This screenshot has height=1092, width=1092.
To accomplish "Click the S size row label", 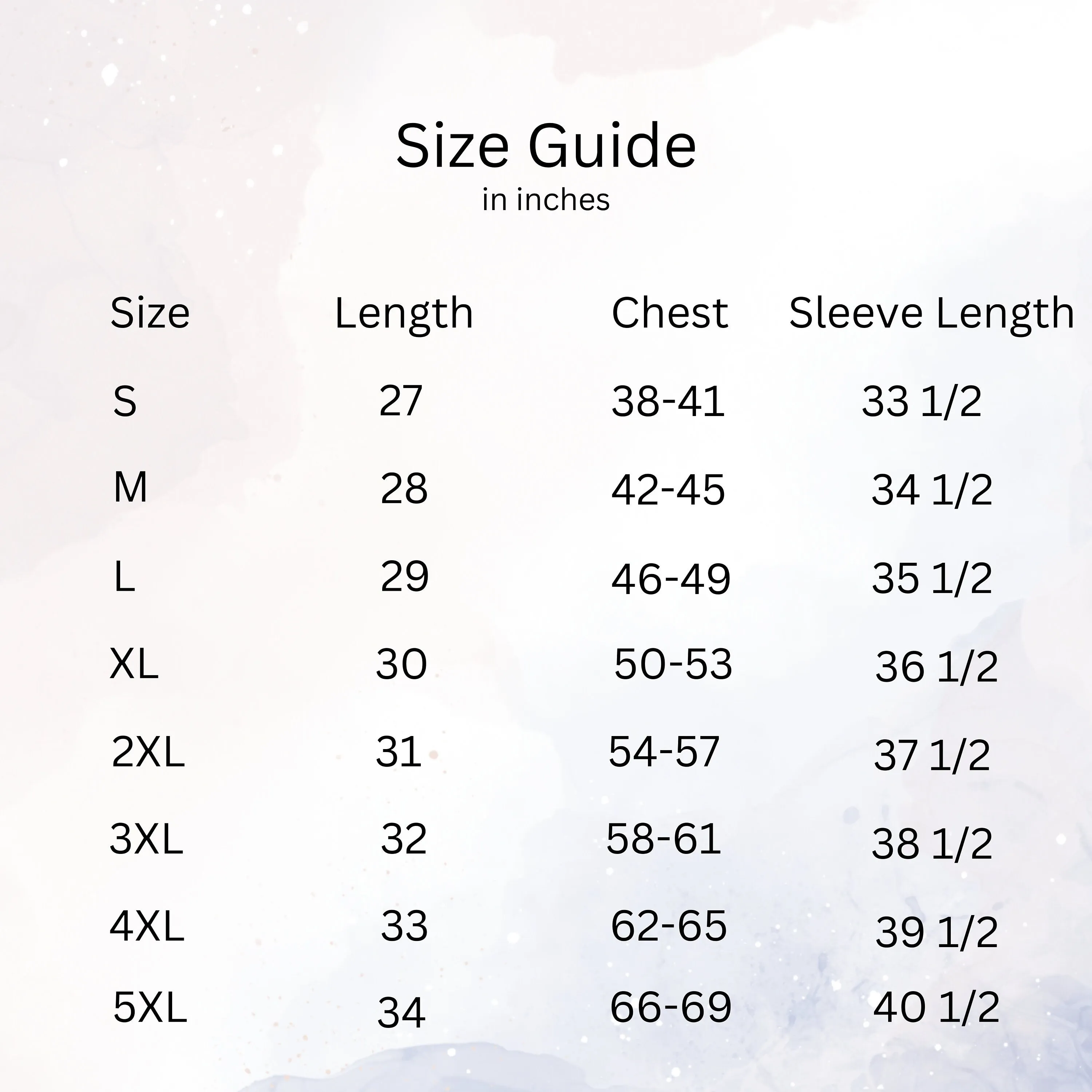I will 125,401.
